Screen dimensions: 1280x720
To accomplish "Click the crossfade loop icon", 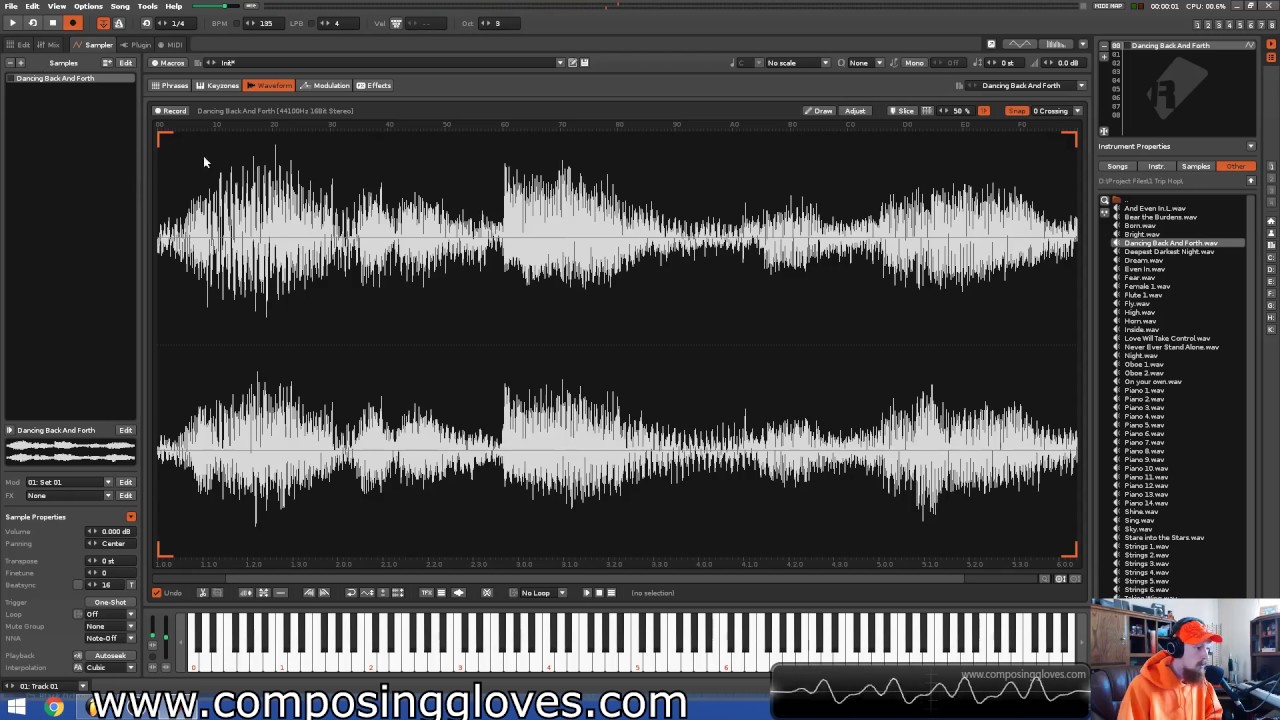I will click(x=487, y=593).
